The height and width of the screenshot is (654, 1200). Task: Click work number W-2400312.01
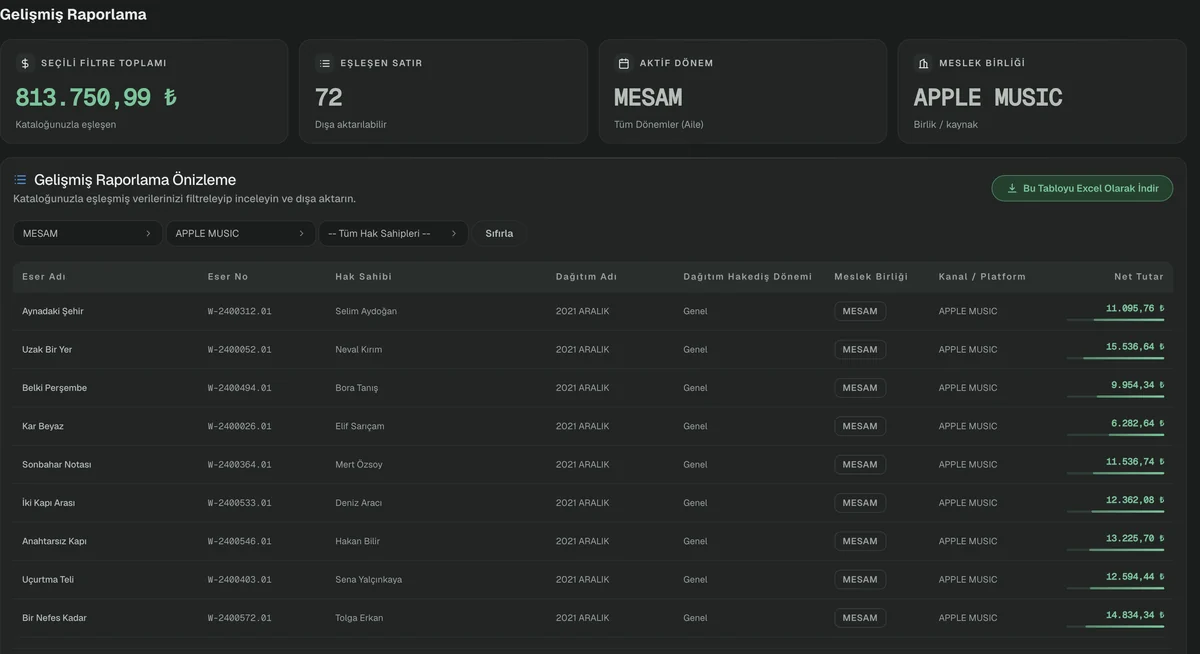click(x=240, y=311)
